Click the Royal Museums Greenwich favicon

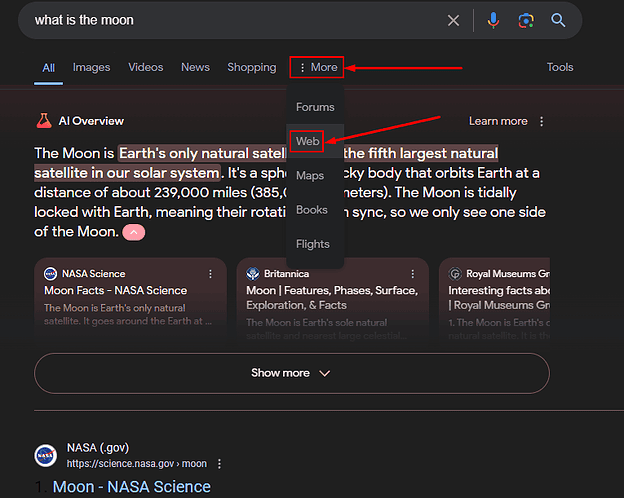455,274
